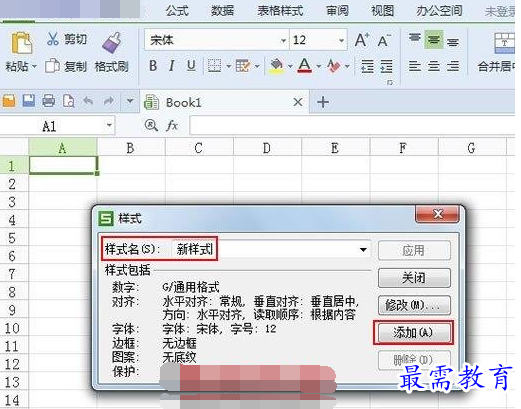Open the Name Box dropdown

coord(109,125)
